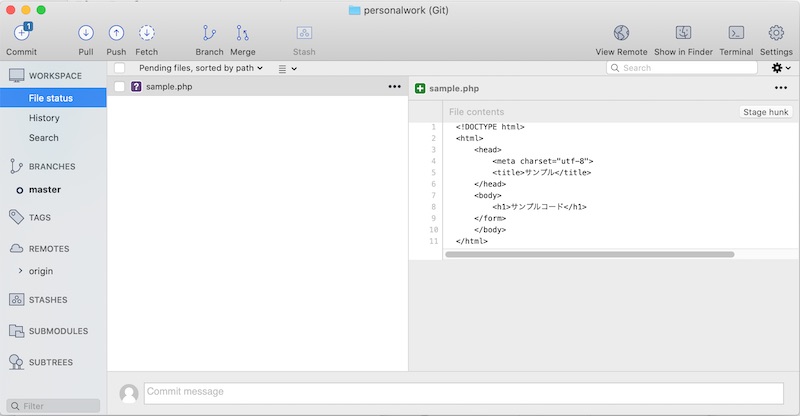Click the horizontal scrollbar under the file contents
This screenshot has height=416, width=800.
tap(590, 254)
